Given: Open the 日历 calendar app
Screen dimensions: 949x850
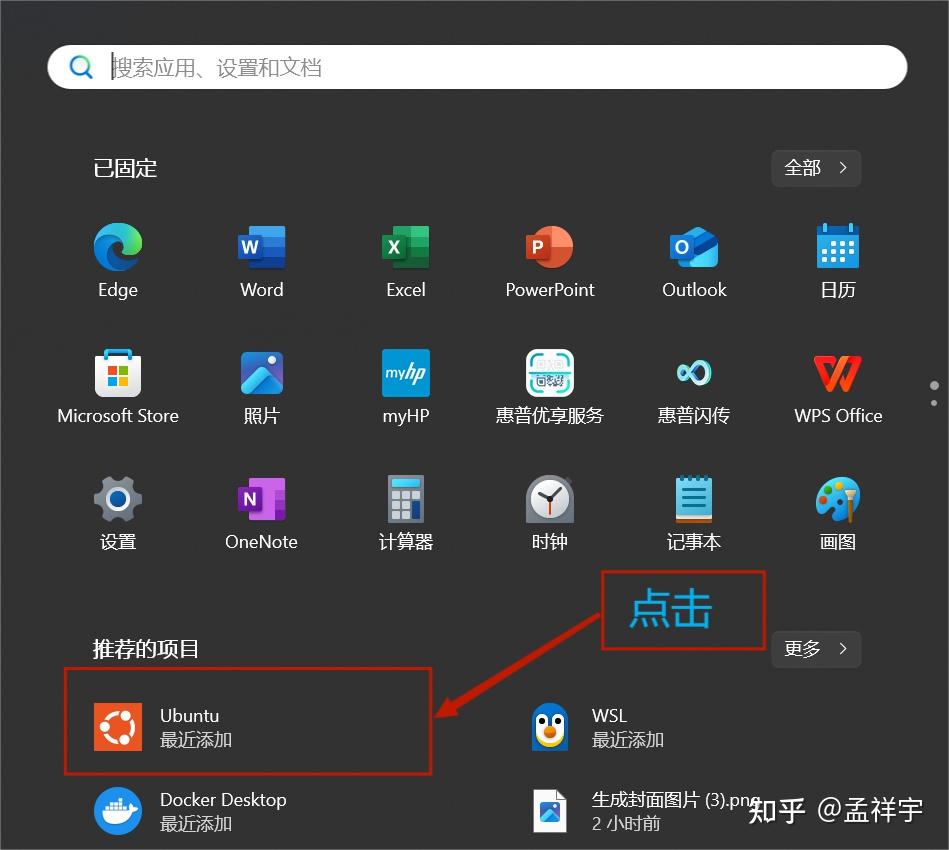Looking at the screenshot, I should coord(838,245).
